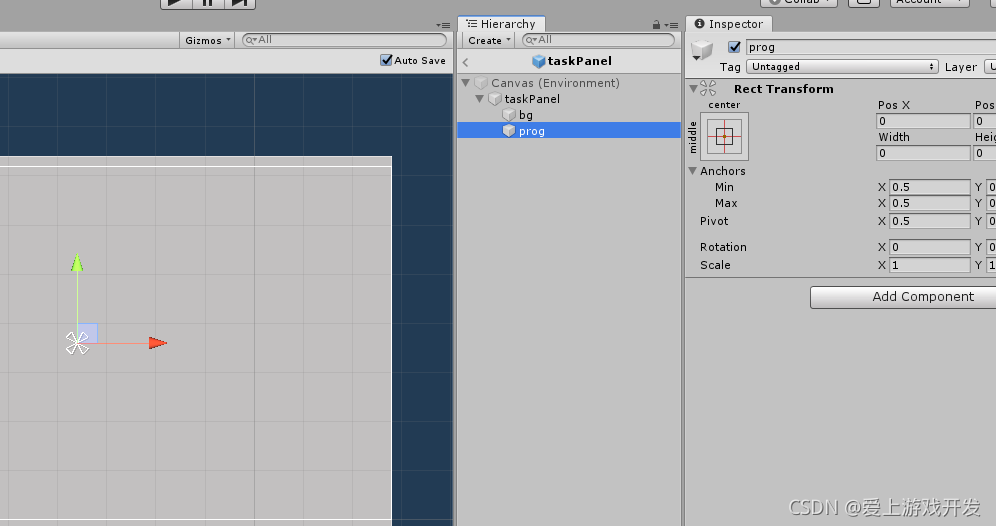
Task: Click the green Y-axis gizmo arrow
Action: pyautogui.click(x=77, y=263)
